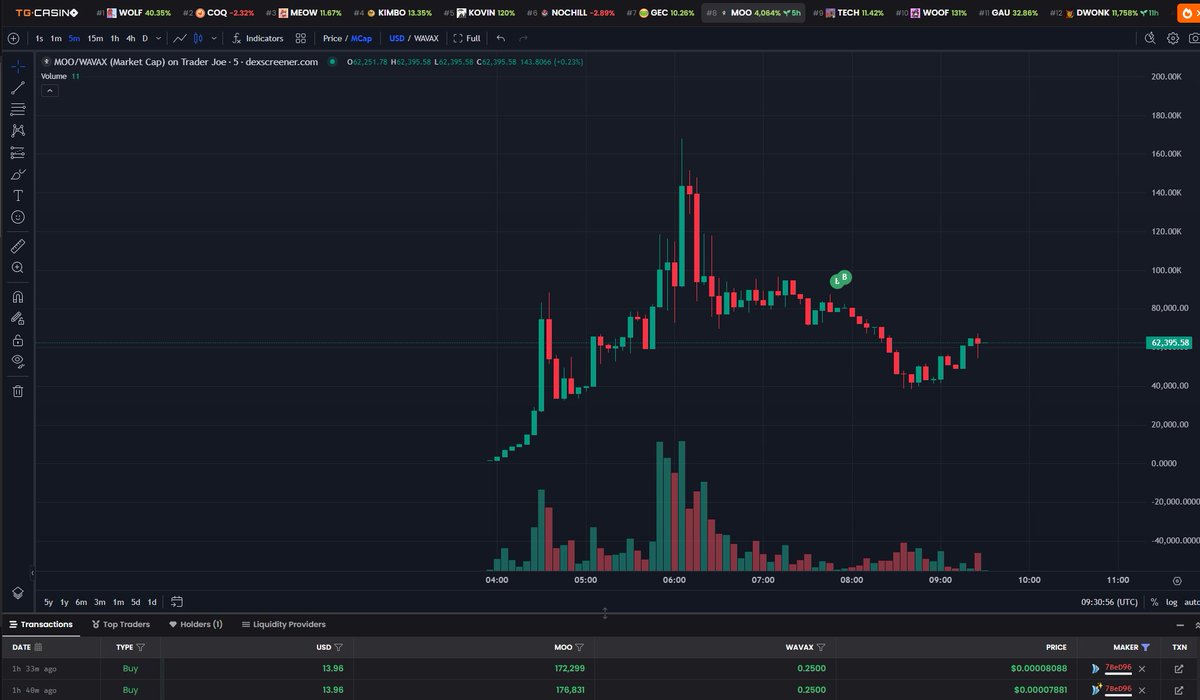Open the TYPE column filter
This screenshot has width=1200, height=700.
pos(140,648)
